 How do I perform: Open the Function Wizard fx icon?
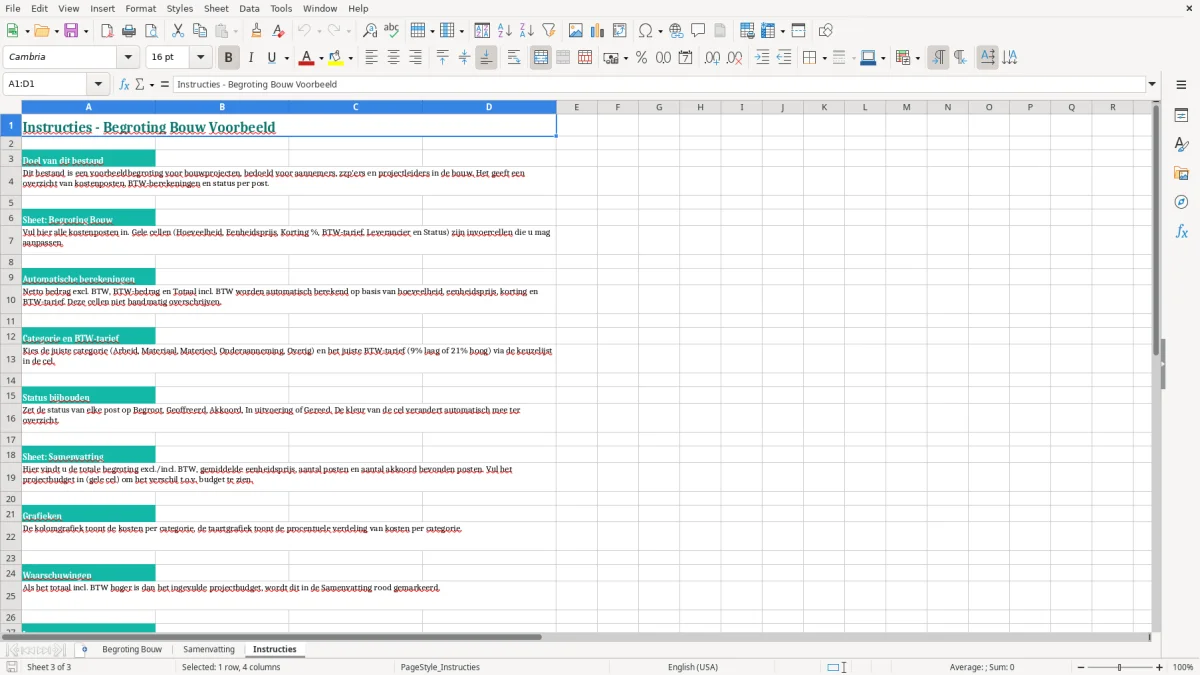point(125,84)
